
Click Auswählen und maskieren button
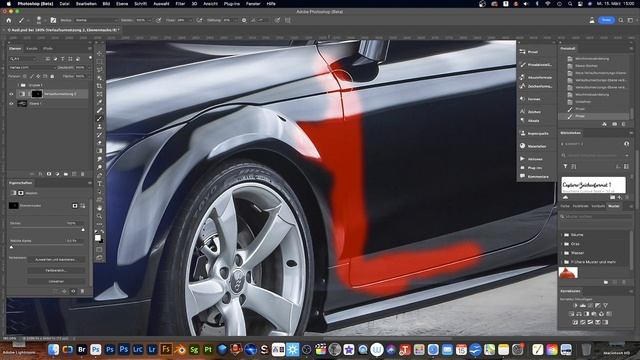pyautogui.click(x=56, y=260)
